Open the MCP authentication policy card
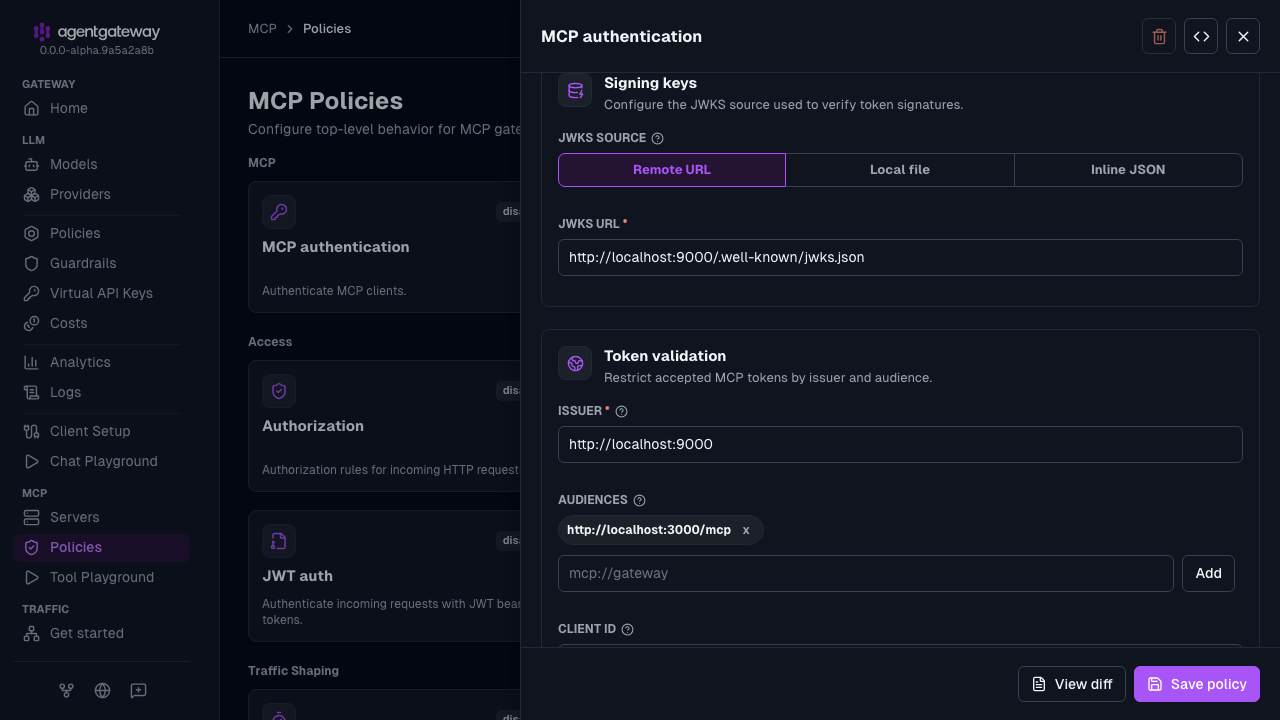Image resolution: width=1280 pixels, height=720 pixels. point(384,247)
